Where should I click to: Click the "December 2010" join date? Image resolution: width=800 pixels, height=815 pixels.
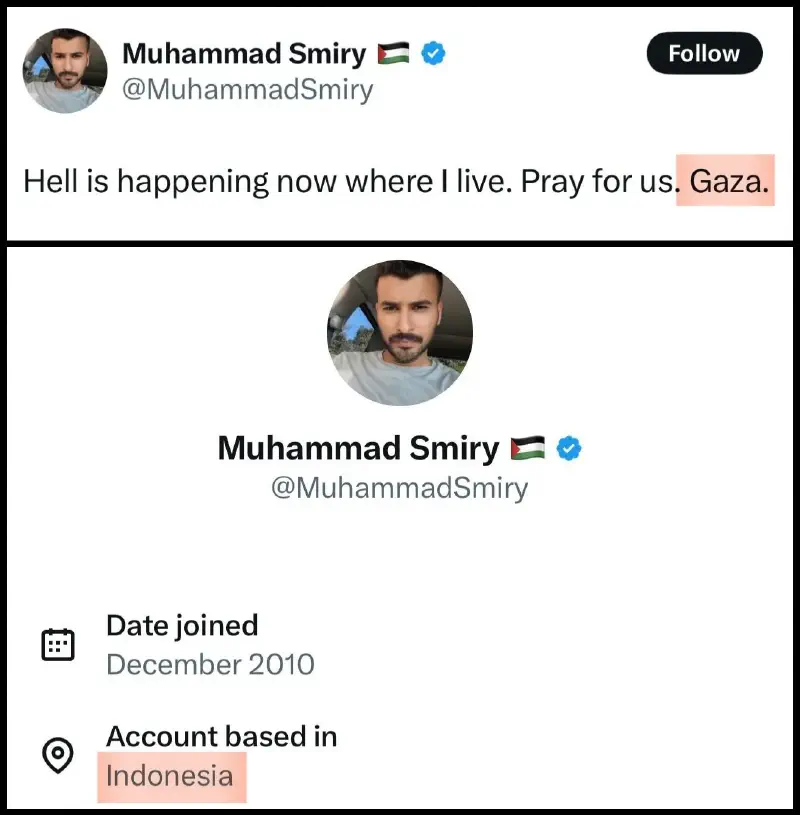pyautogui.click(x=210, y=664)
